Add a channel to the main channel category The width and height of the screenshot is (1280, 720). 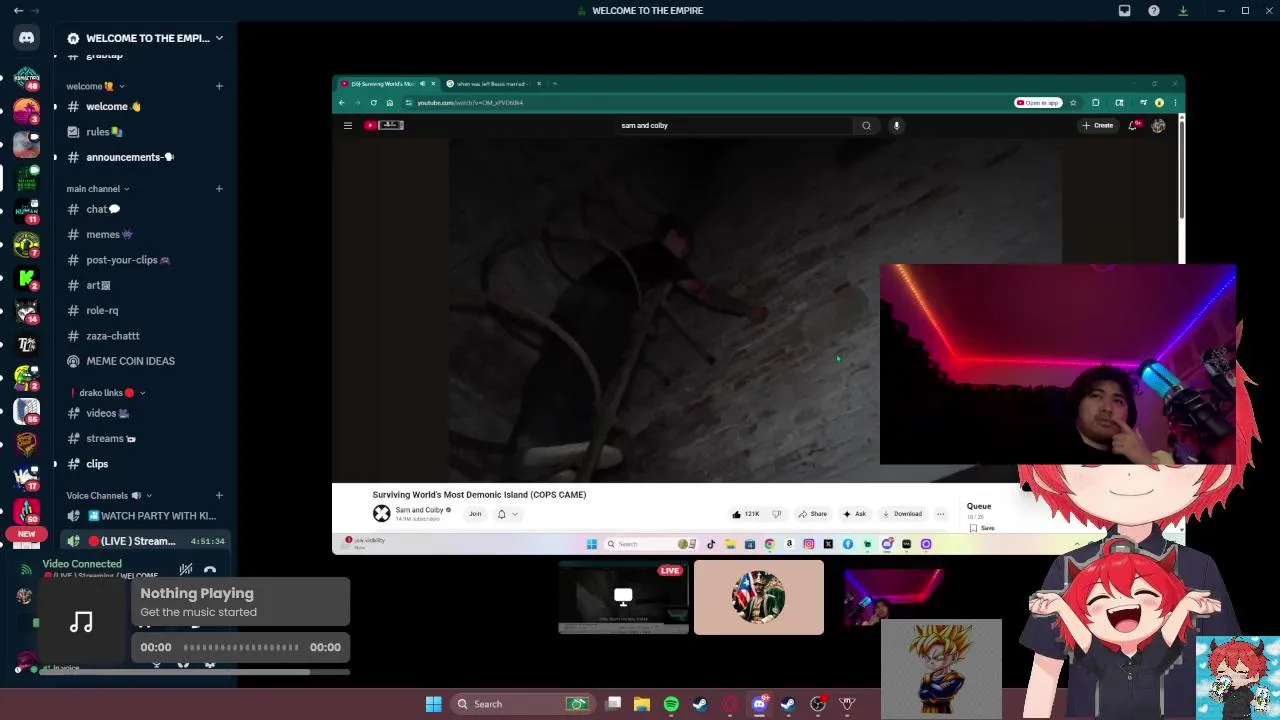219,188
